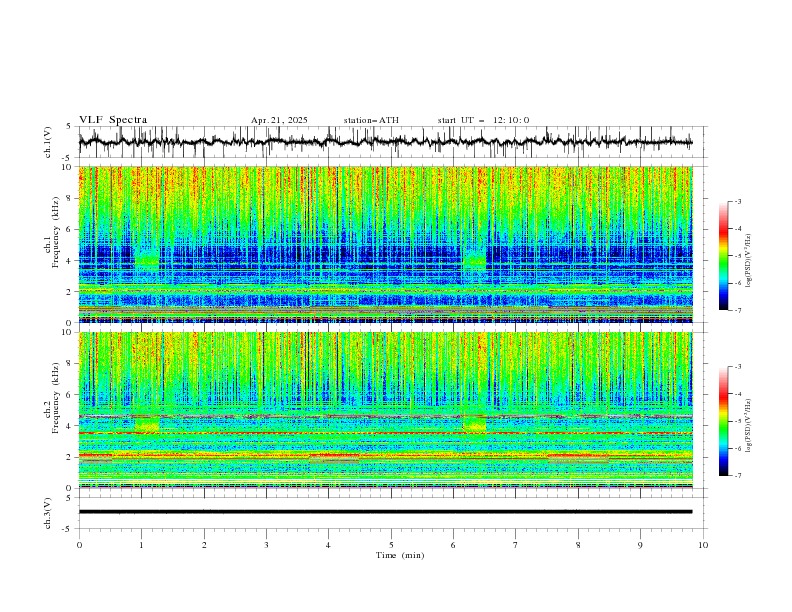Click the time axis tick label "7"
This screenshot has width=792, height=612.
516,545
